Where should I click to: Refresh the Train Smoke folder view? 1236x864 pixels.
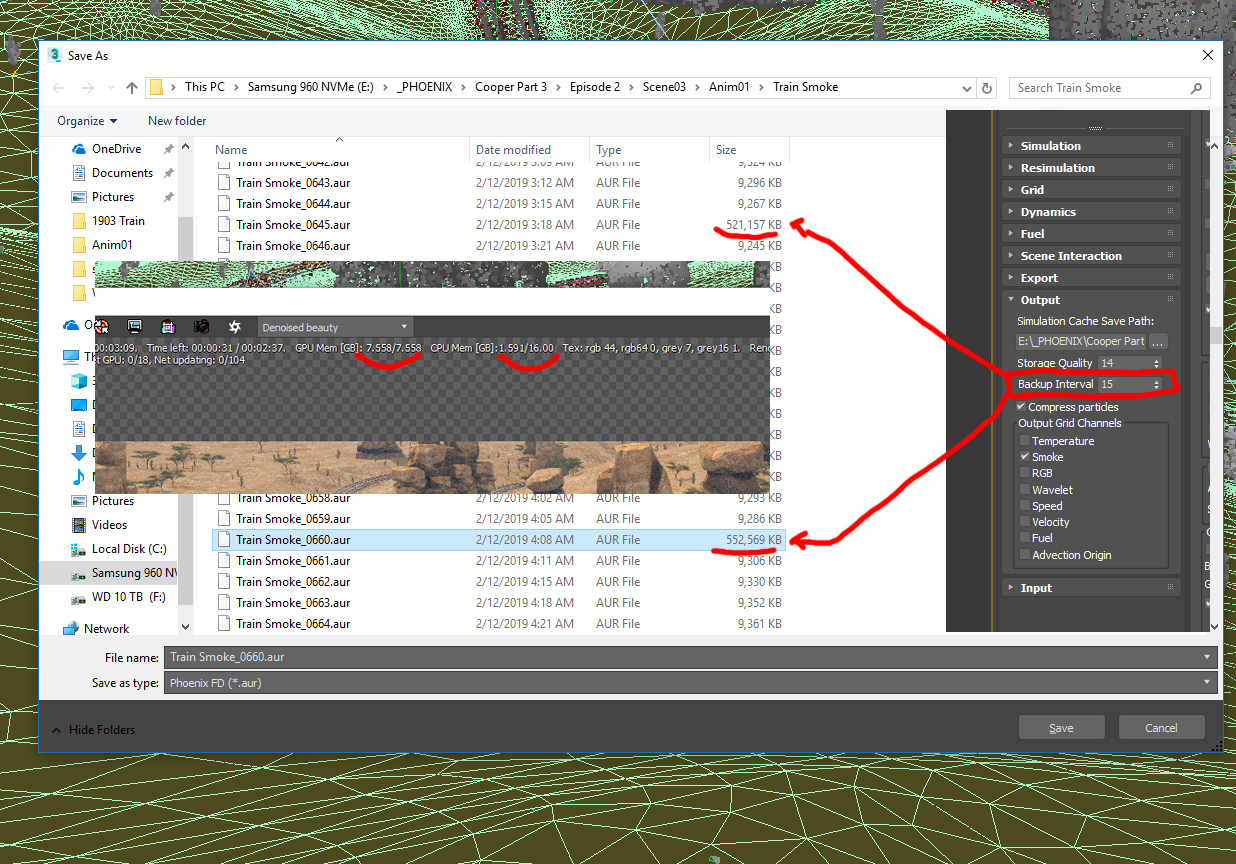point(988,88)
